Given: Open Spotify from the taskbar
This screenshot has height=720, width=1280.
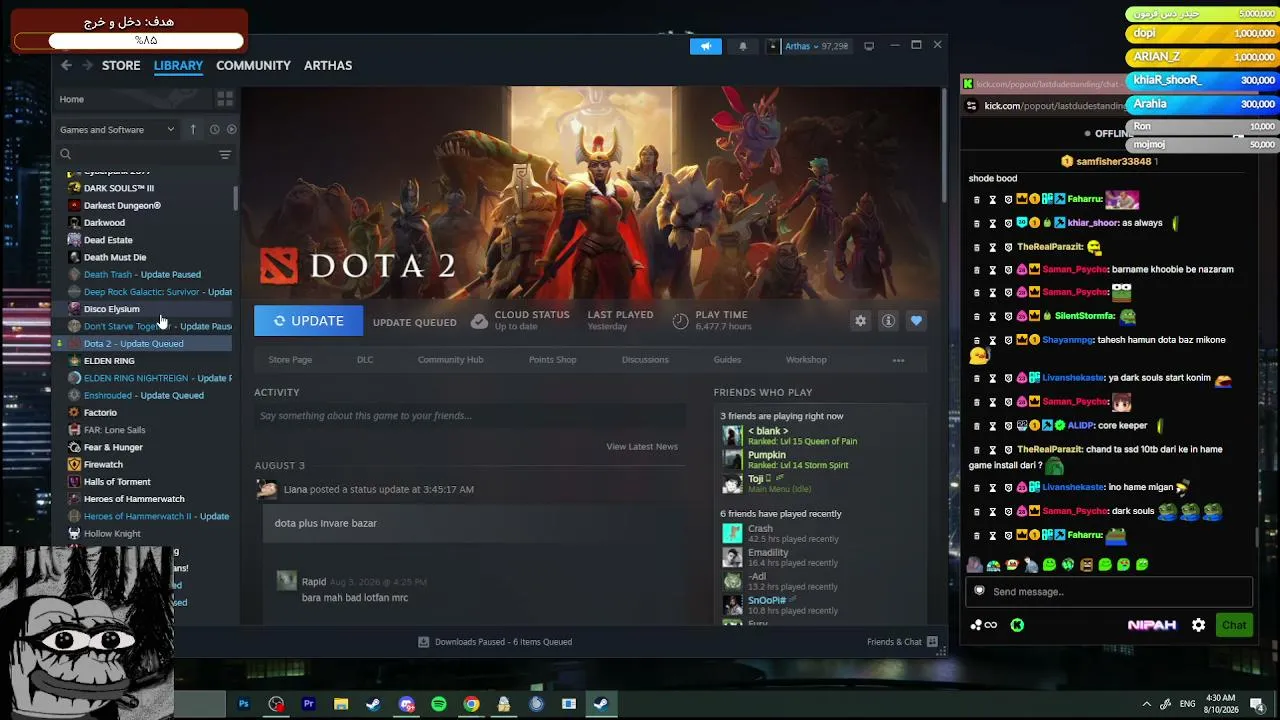Looking at the screenshot, I should point(438,704).
